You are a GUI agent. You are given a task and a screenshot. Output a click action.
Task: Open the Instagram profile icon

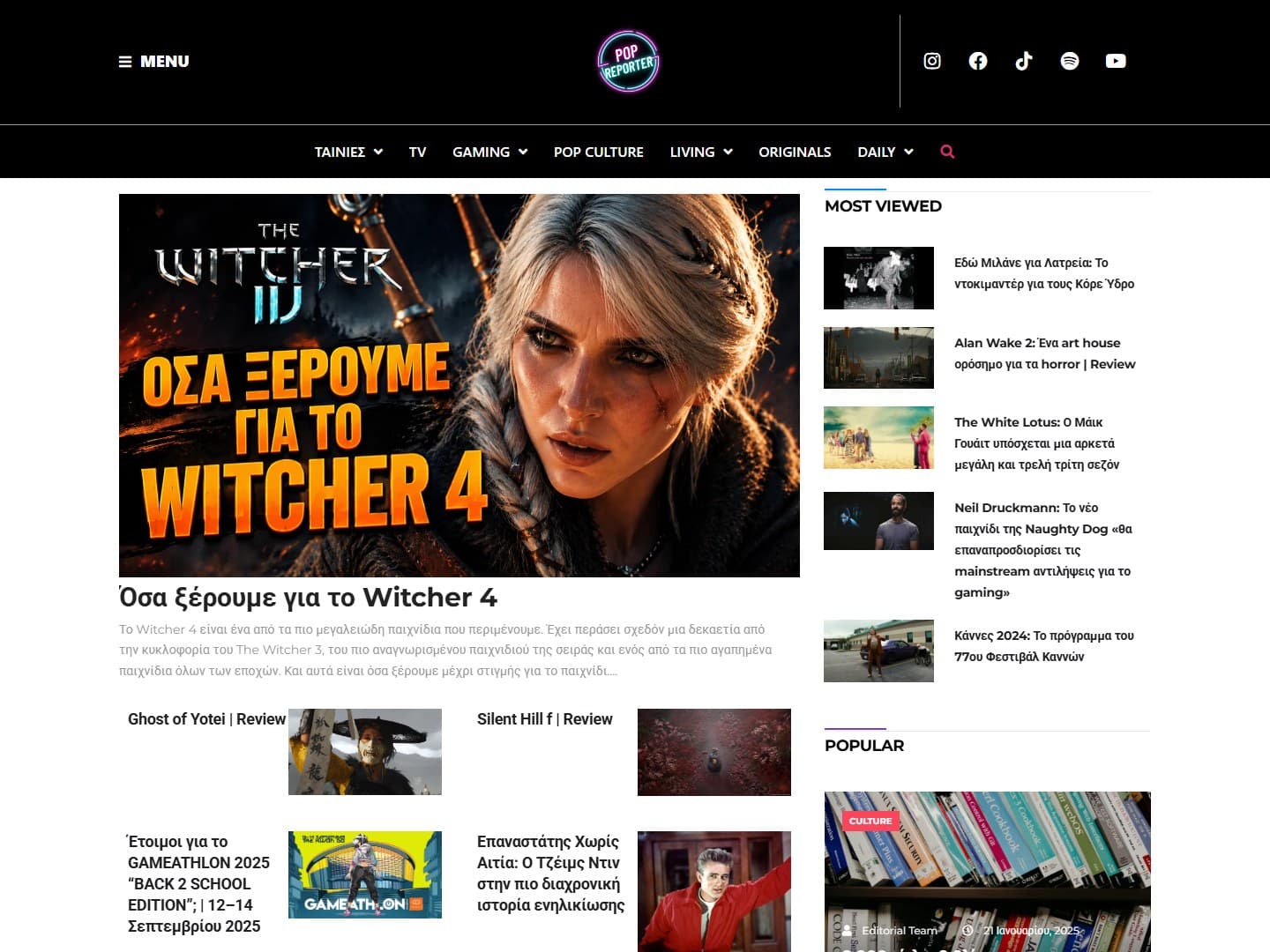click(x=932, y=61)
